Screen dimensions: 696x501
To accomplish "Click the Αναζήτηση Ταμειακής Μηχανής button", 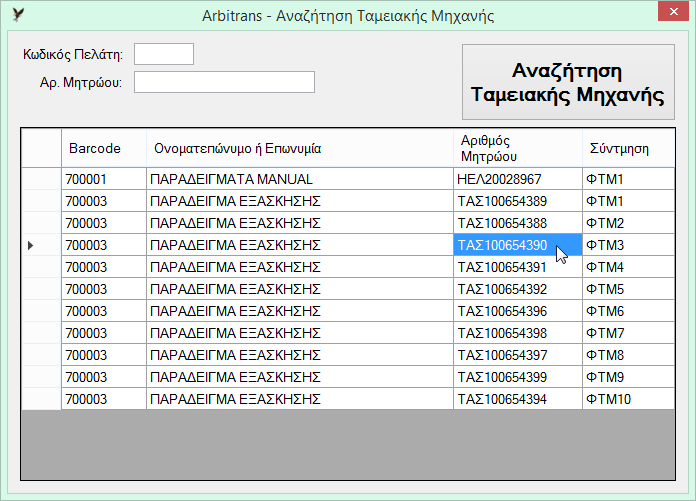I will pyautogui.click(x=568, y=82).
